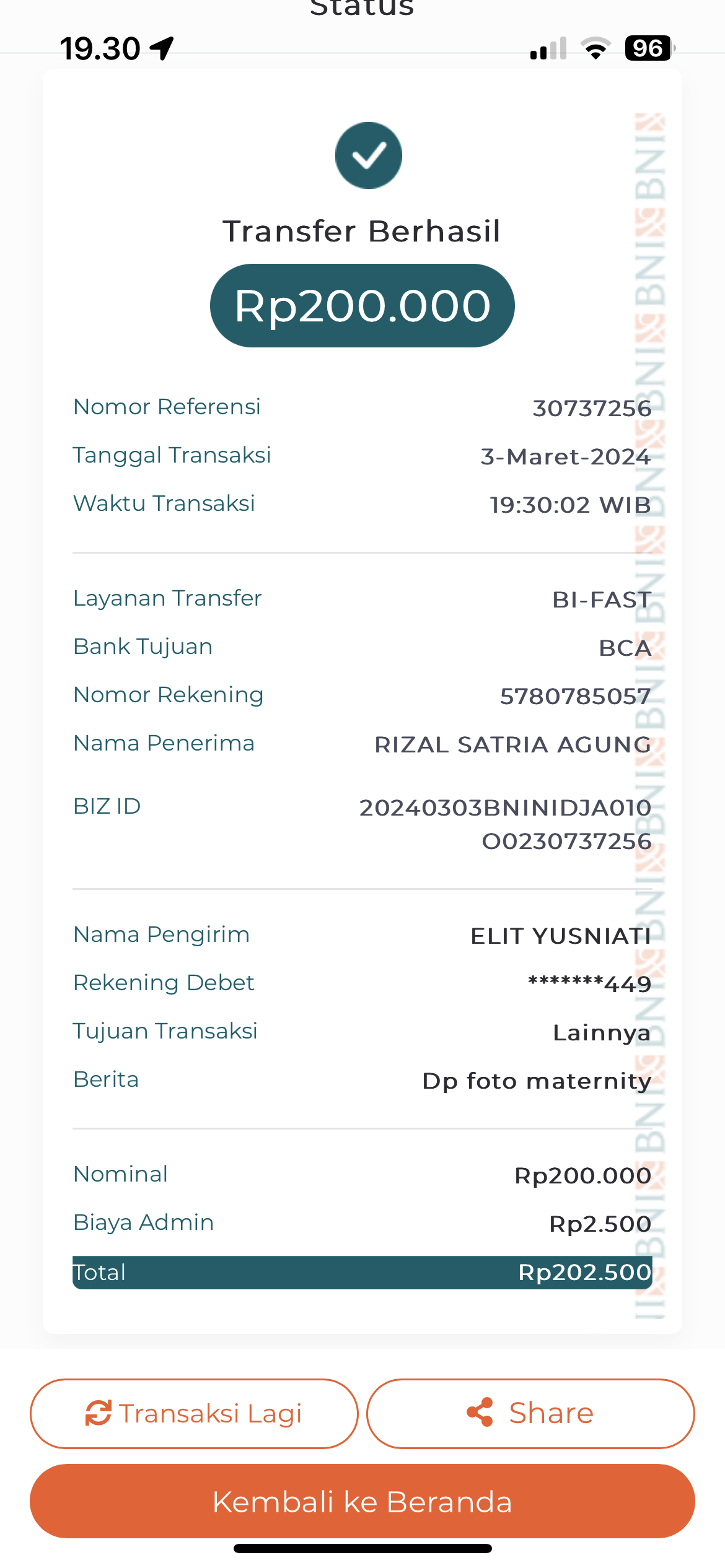Tap the Dp foto maternity note
This screenshot has width=725, height=1568.
click(537, 1081)
